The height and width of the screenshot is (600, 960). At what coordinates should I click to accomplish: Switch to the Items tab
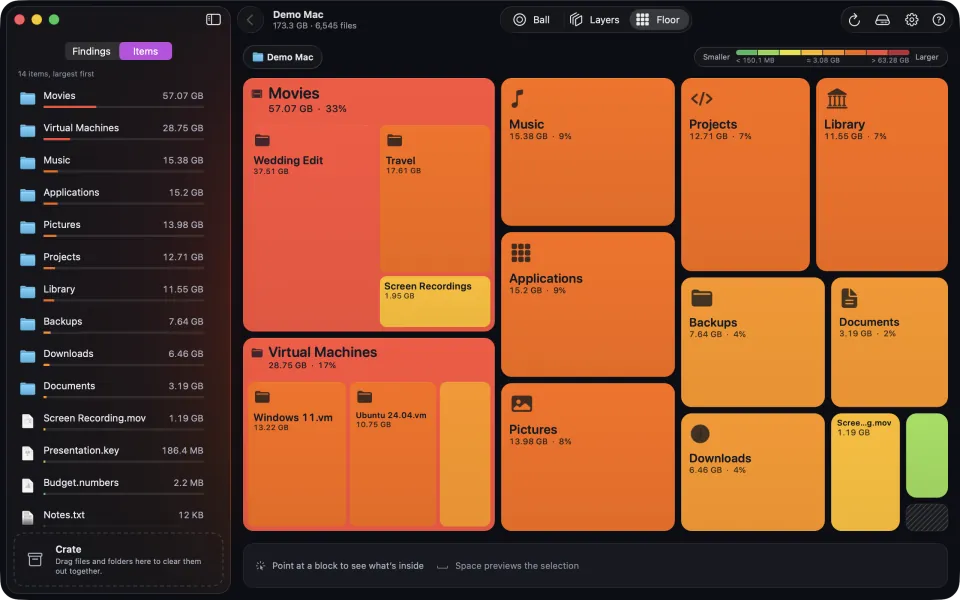pos(146,51)
